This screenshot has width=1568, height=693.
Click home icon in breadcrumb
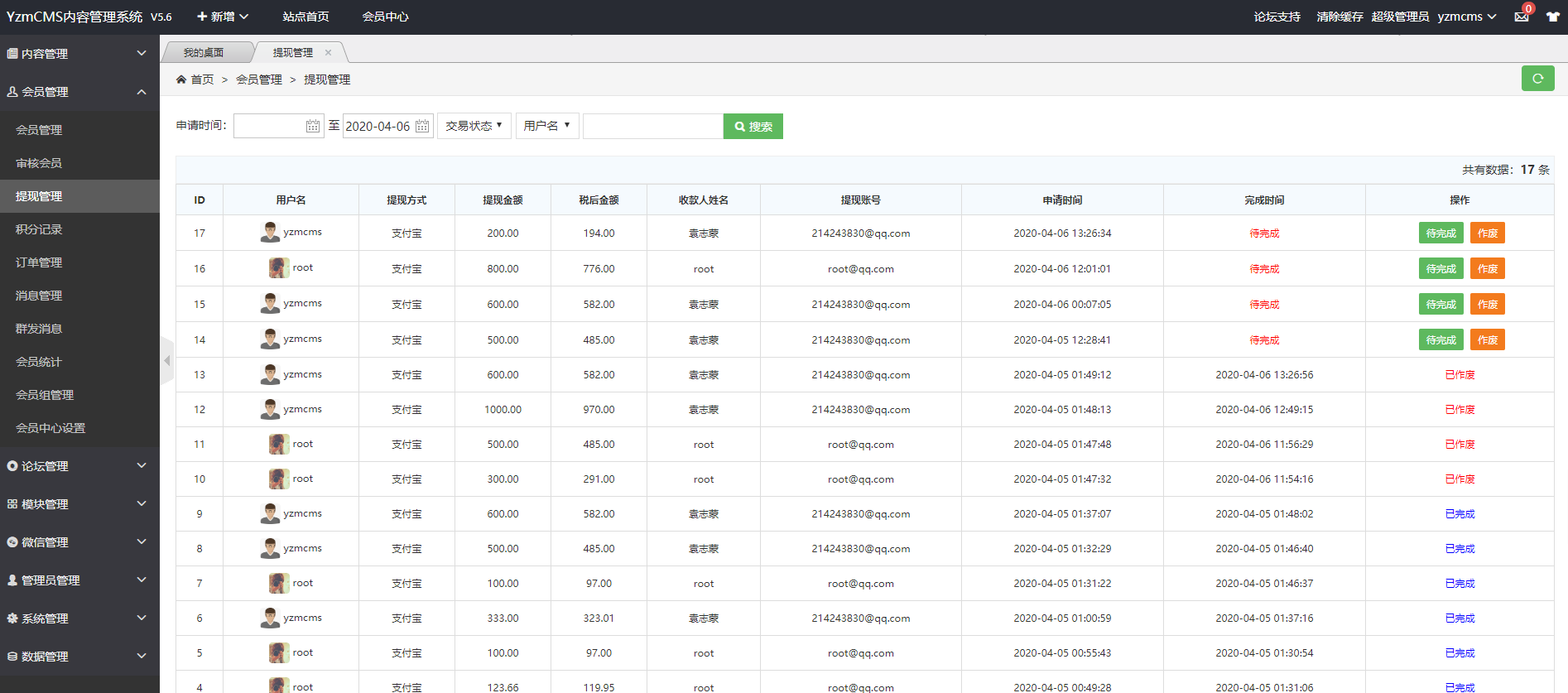click(181, 79)
